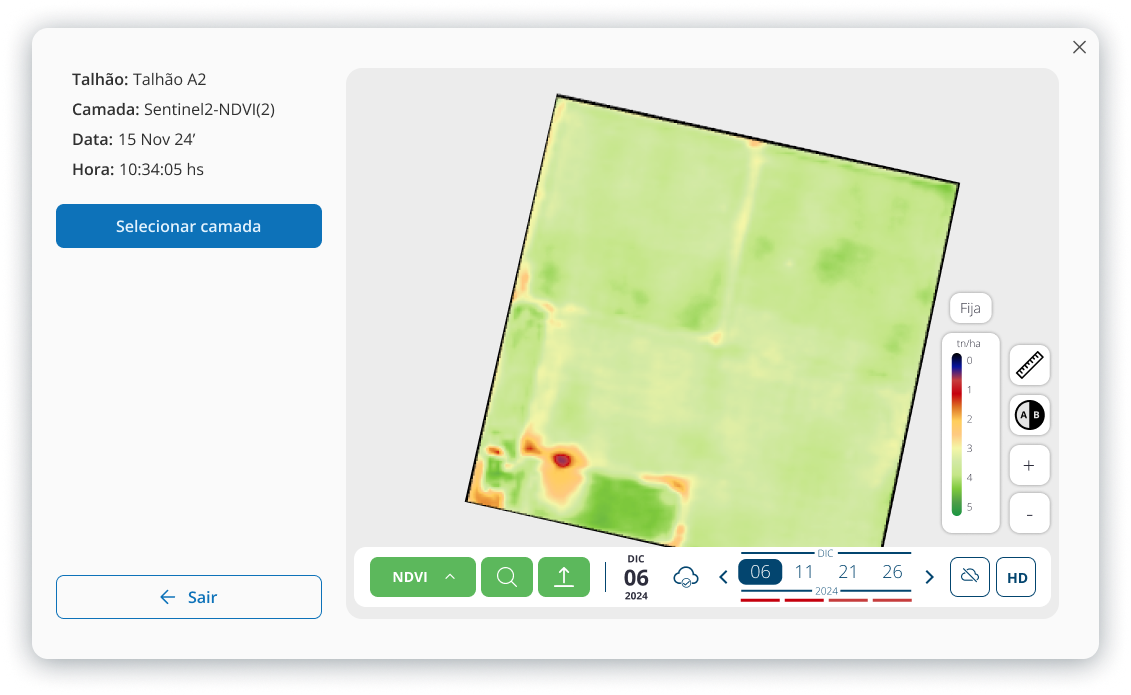Screen dimensions: 1131x695
Task: Toggle the cloud filter button
Action: tap(969, 577)
